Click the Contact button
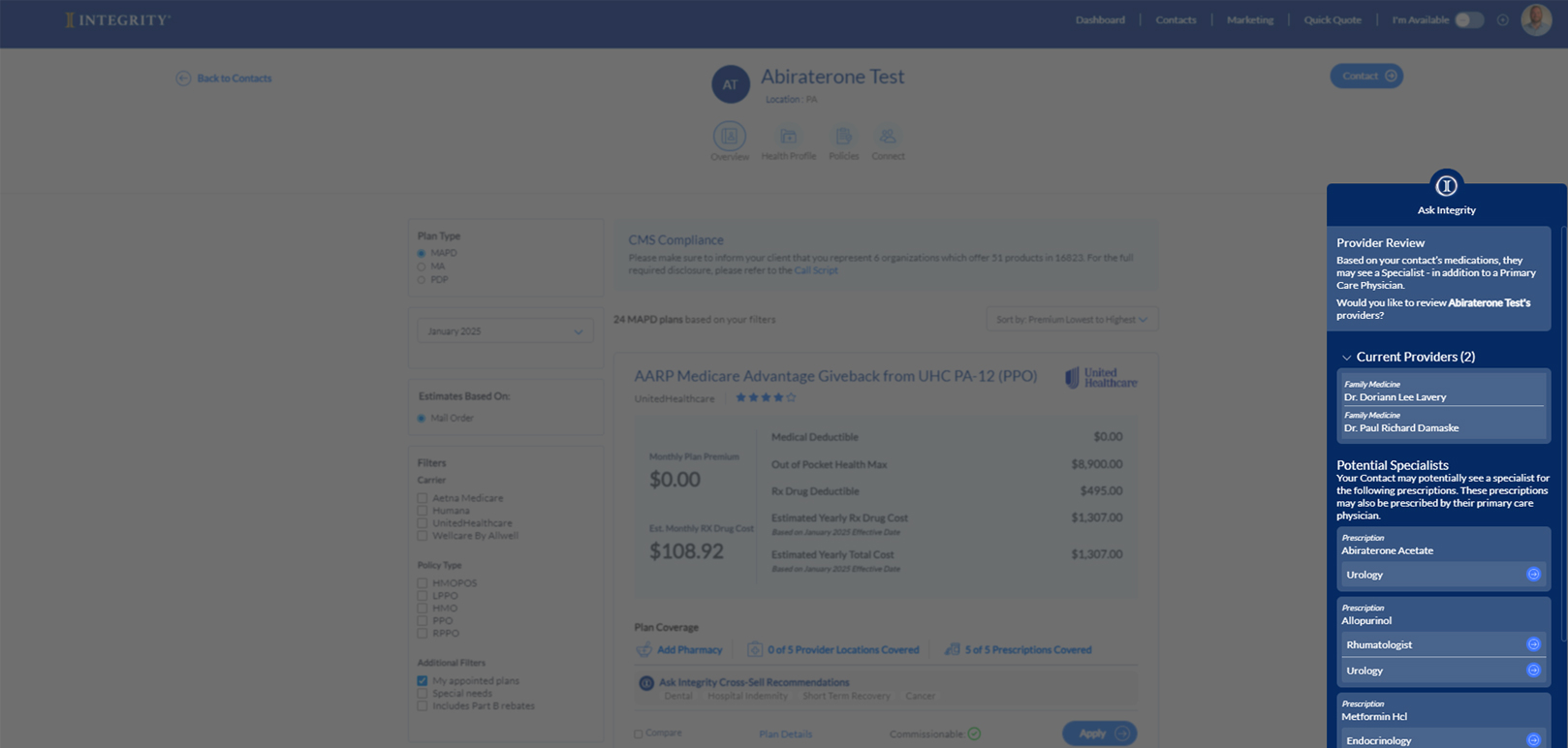 pos(1366,76)
